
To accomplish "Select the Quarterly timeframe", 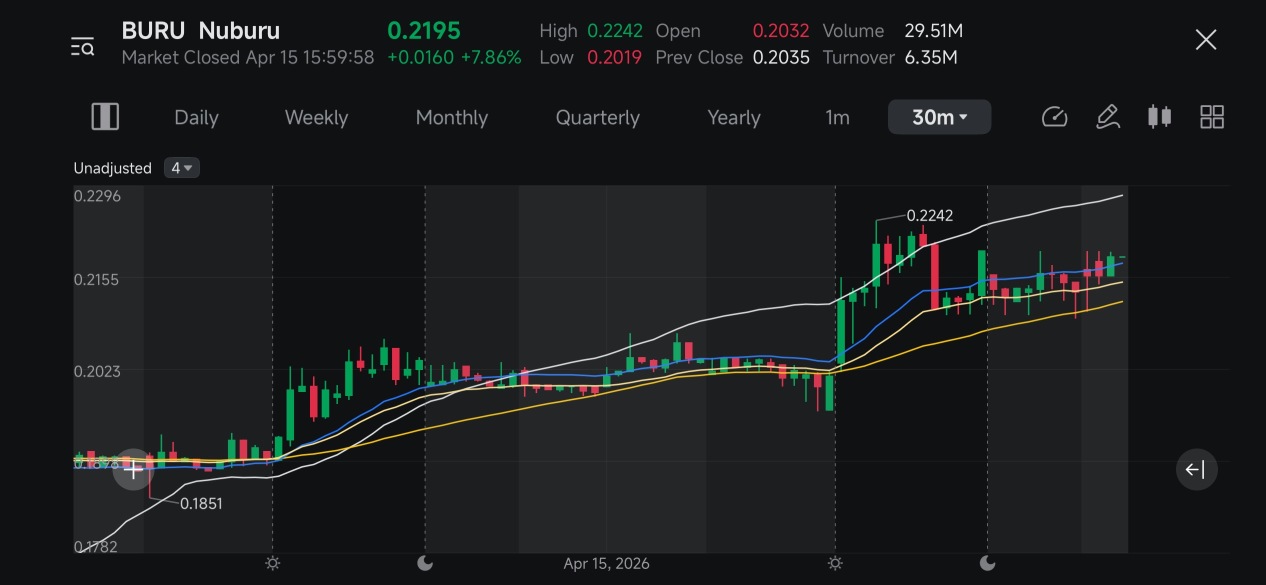I will [598, 117].
